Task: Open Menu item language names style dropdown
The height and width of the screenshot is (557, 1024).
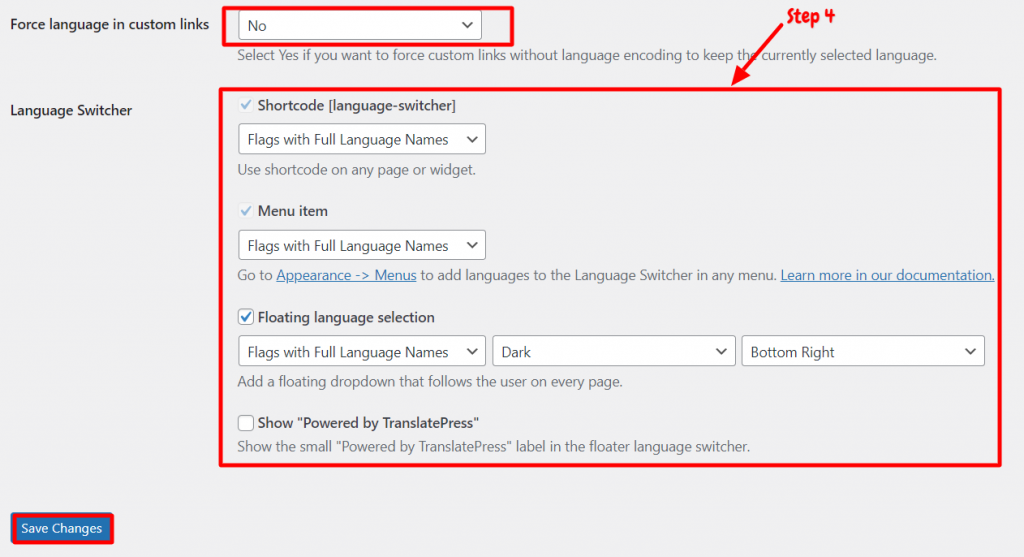Action: coord(362,246)
